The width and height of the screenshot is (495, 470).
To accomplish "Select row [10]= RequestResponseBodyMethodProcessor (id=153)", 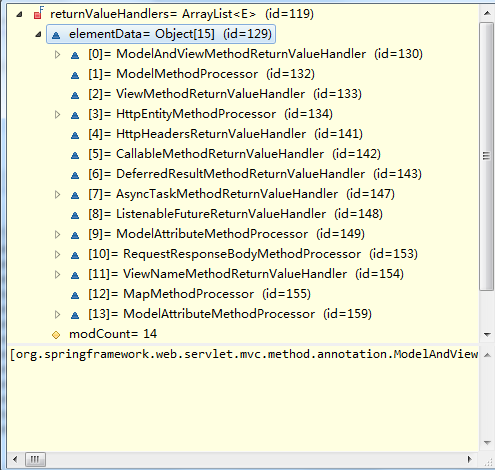I will (253, 254).
